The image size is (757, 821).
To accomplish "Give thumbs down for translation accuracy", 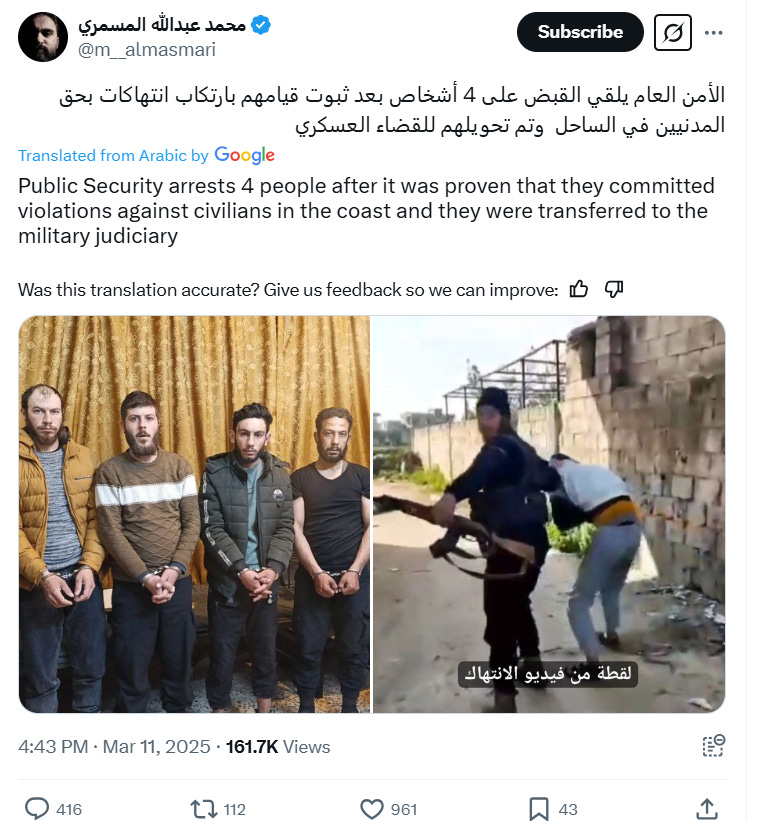I will point(614,289).
